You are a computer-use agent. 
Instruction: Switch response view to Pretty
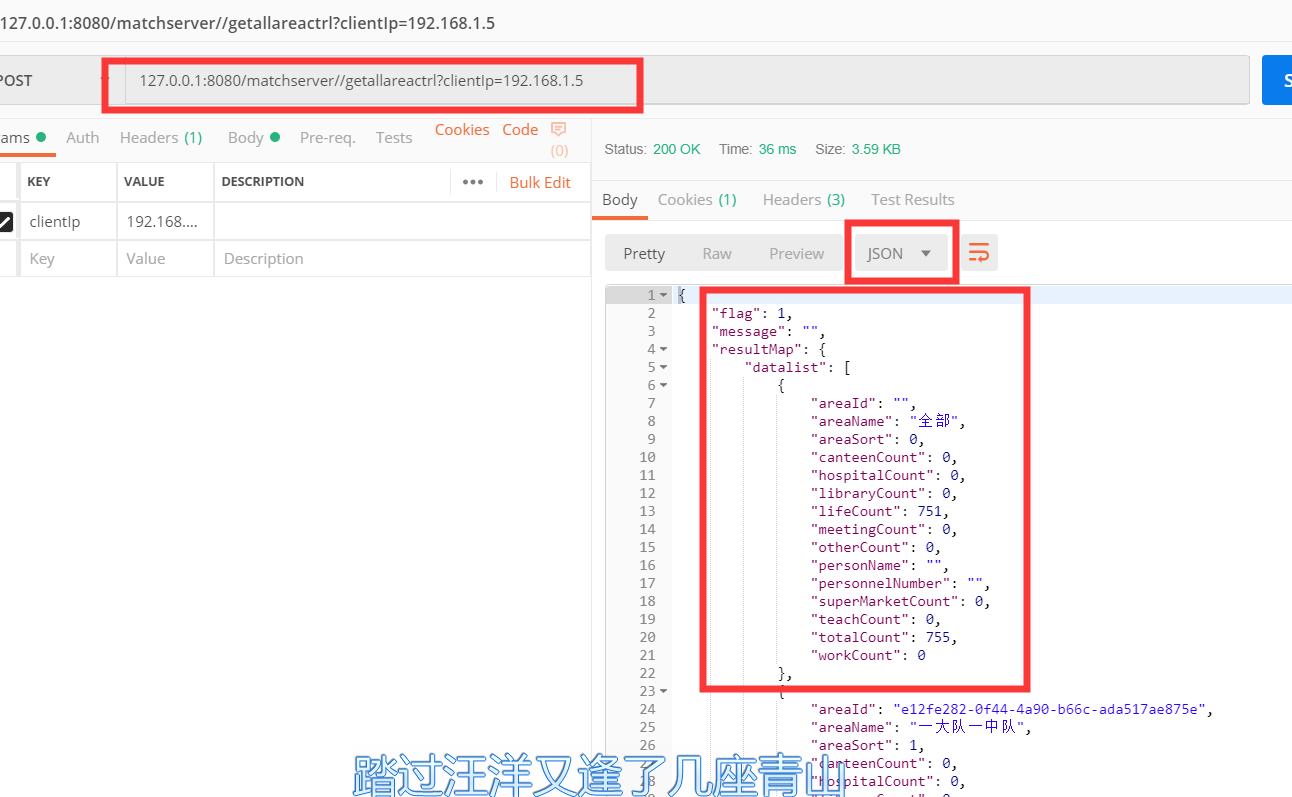click(644, 253)
